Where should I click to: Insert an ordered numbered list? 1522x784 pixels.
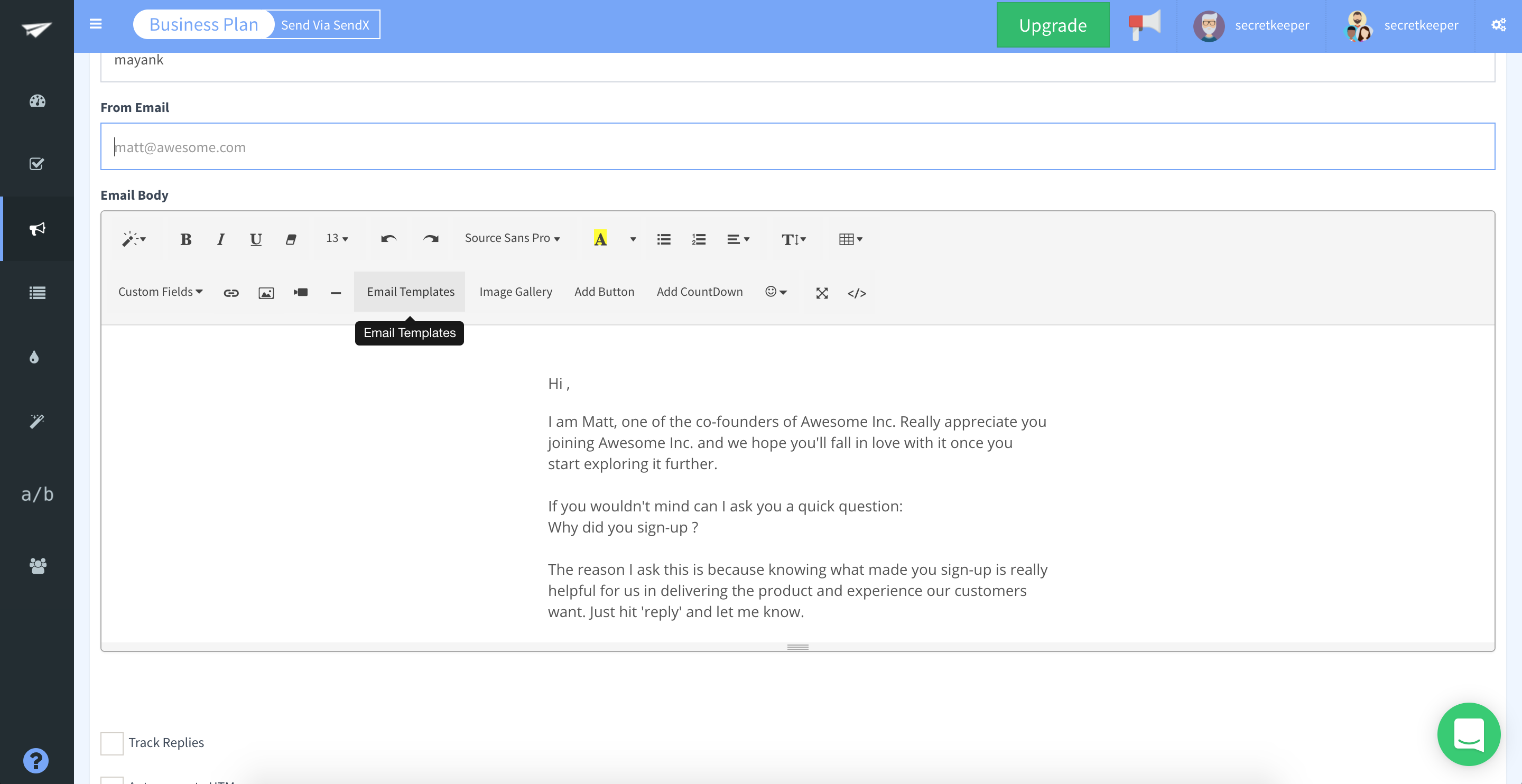click(x=699, y=239)
